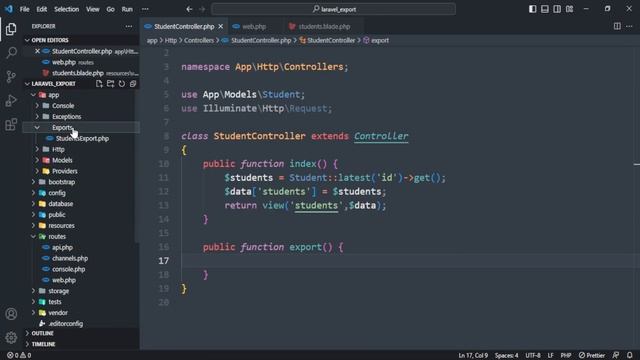Open notifications bell in status bar
This screenshot has height=360, width=640.
630,355
